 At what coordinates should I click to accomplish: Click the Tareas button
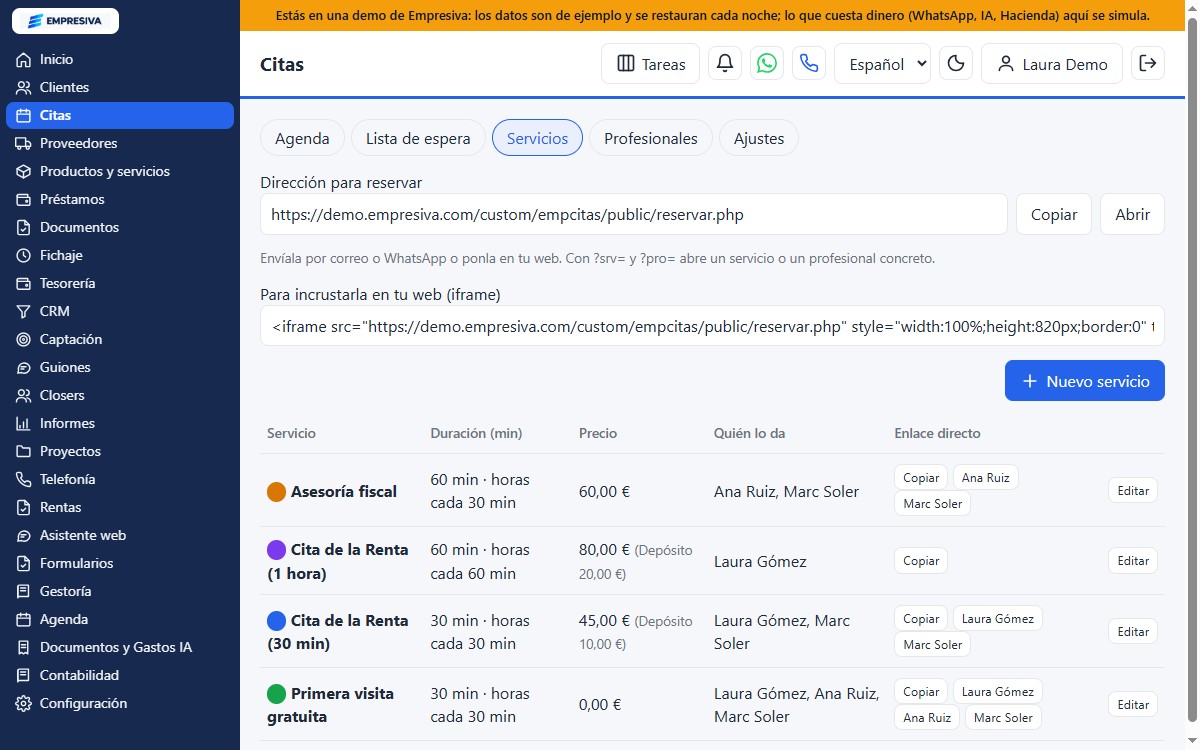point(651,64)
